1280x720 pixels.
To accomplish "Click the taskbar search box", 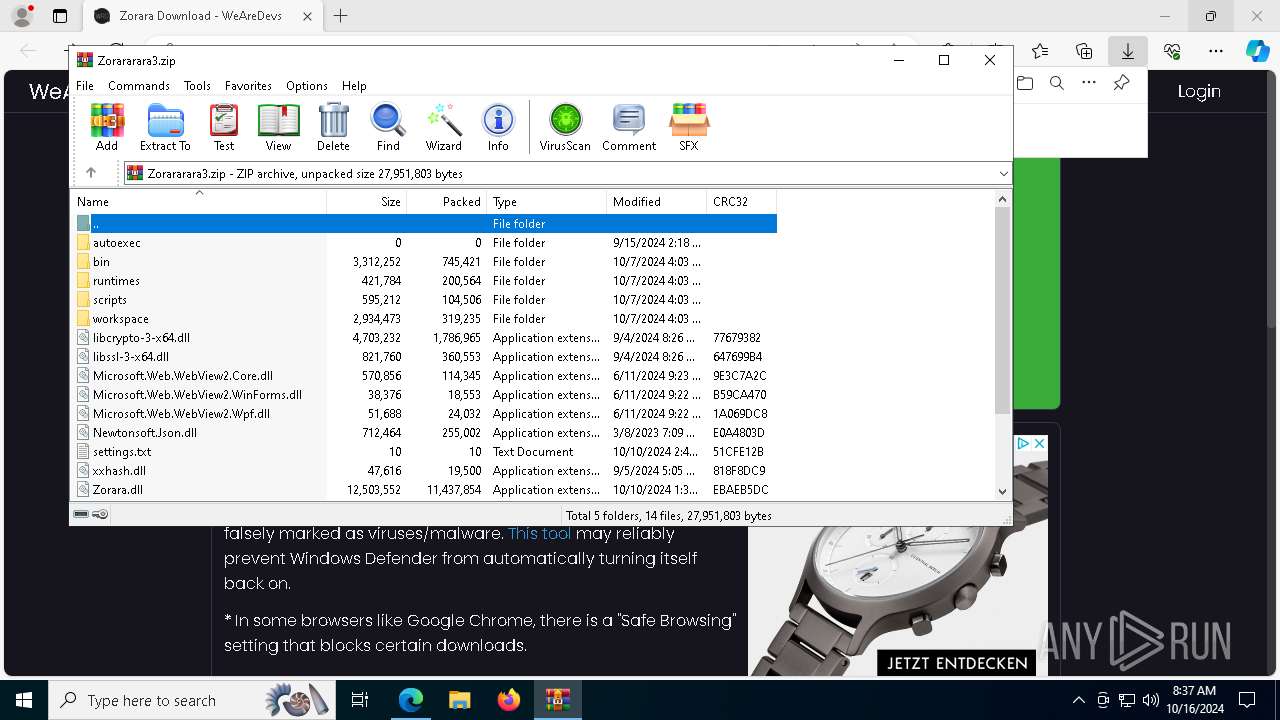I will point(192,700).
